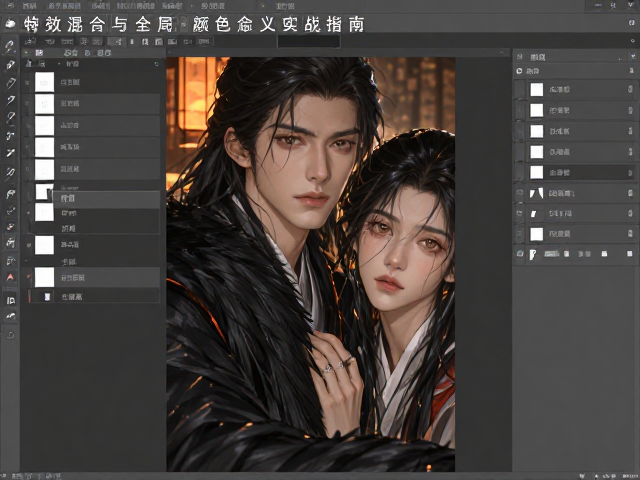
Task: Click the dark input field in options bar
Action: [309, 41]
